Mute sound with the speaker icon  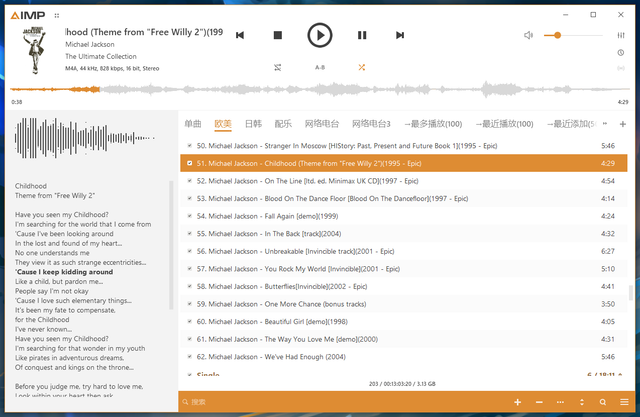(x=528, y=35)
